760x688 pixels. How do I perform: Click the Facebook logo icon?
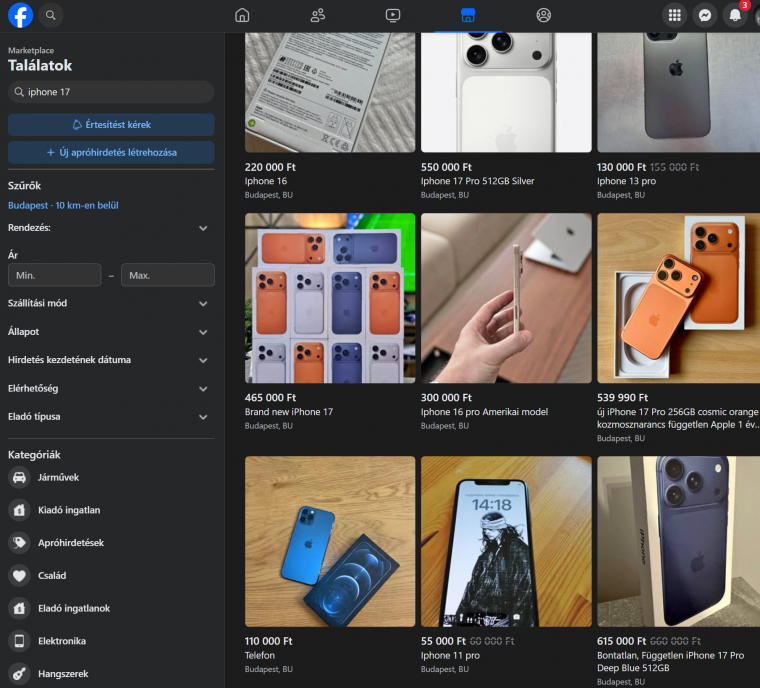pyautogui.click(x=20, y=15)
